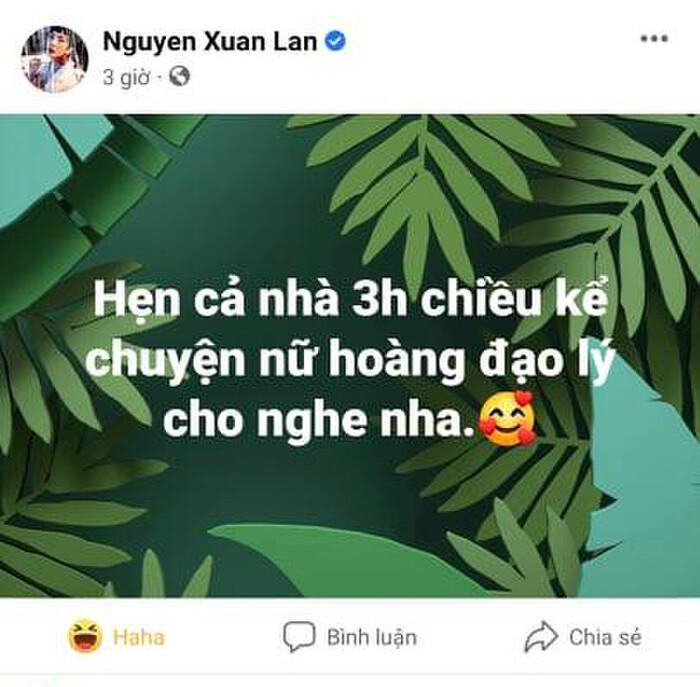Select the Bình luận text button
Viewport: 700px width, 687px height.
372,637
